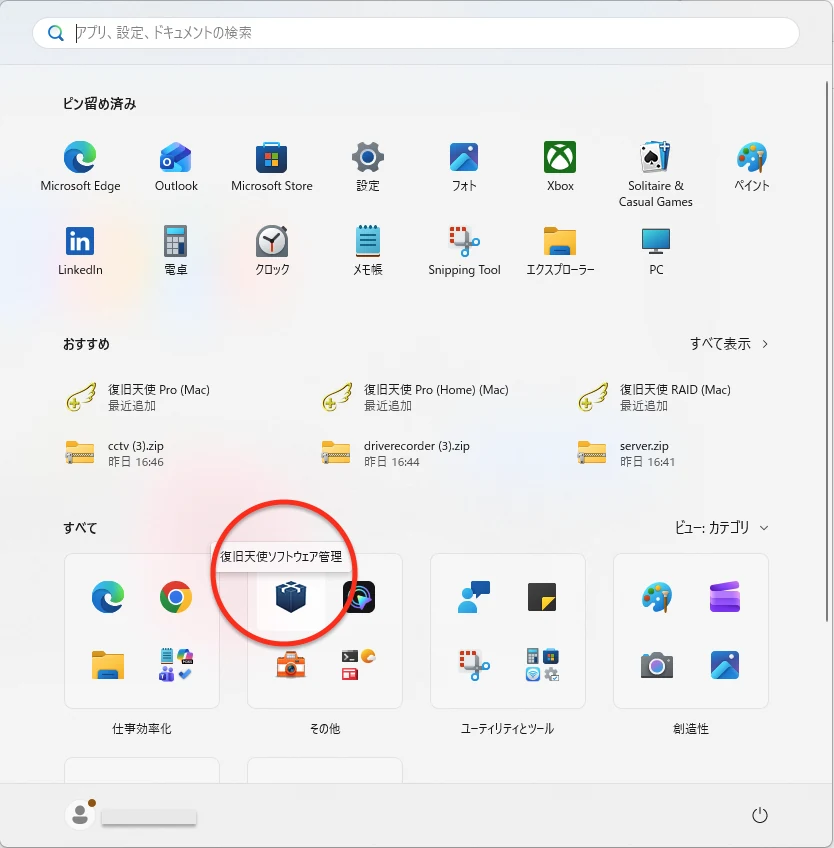This screenshot has width=834, height=848.
Task: Open orange camera app in その他
Action: click(x=291, y=665)
